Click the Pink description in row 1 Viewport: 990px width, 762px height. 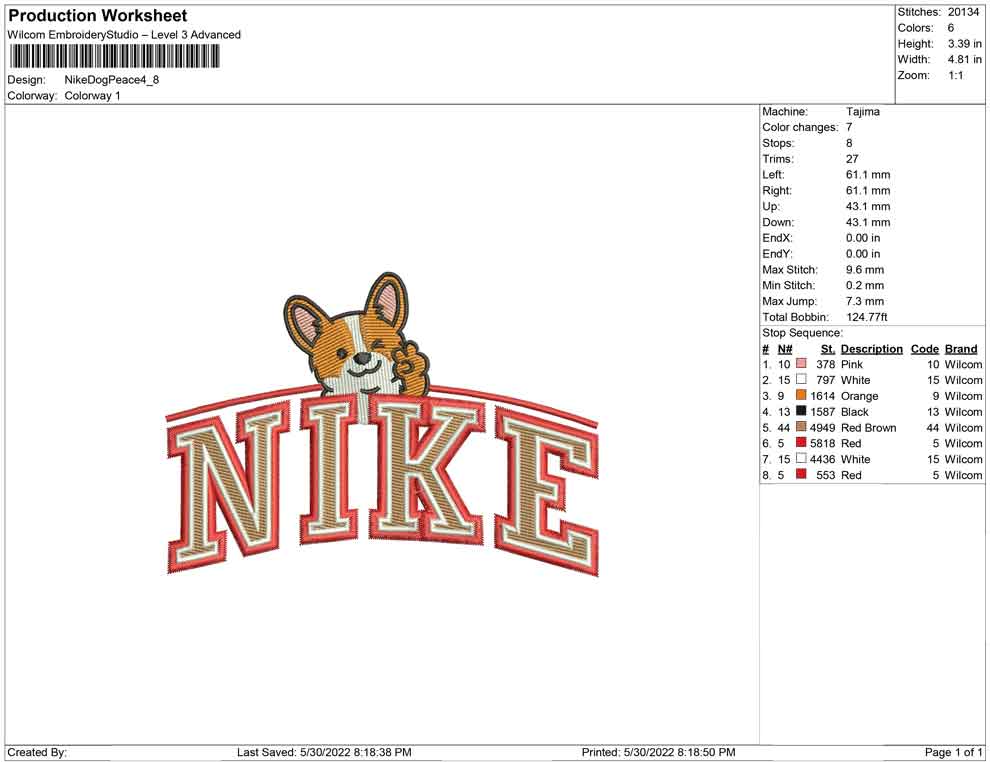pyautogui.click(x=852, y=364)
